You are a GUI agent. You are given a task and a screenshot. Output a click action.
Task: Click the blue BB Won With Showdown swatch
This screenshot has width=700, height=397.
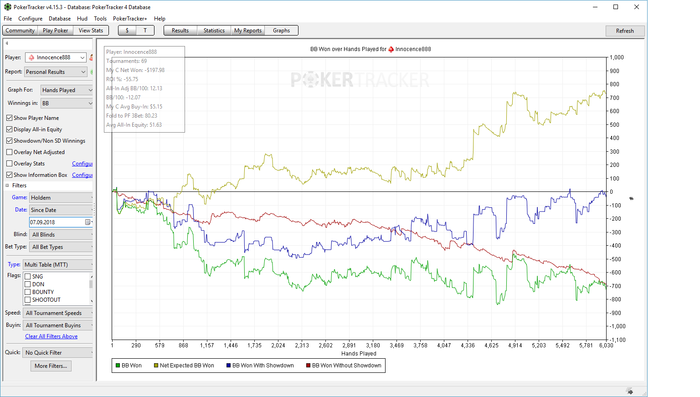229,365
